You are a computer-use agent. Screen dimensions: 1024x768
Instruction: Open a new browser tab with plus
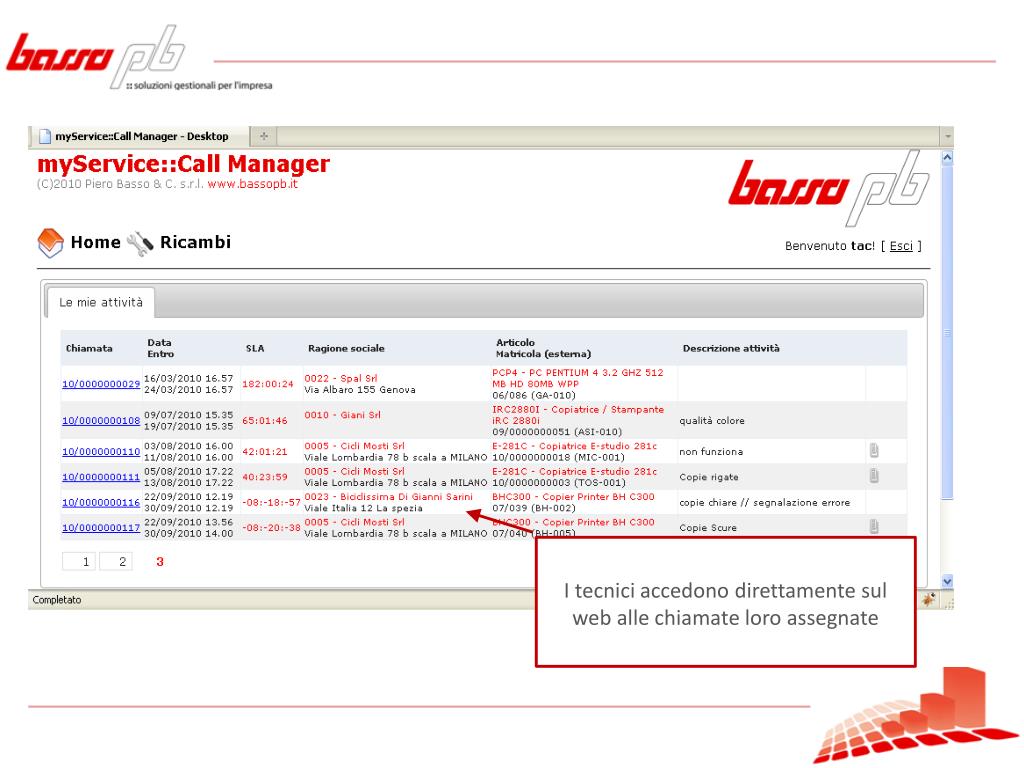(x=264, y=136)
